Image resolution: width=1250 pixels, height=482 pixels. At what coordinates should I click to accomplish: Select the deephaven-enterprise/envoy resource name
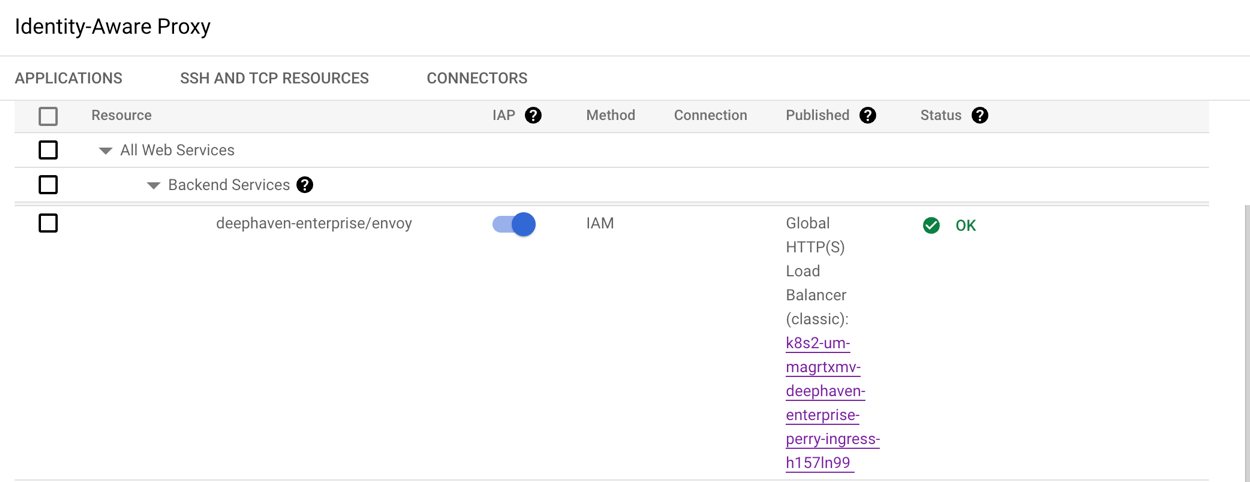pos(314,223)
